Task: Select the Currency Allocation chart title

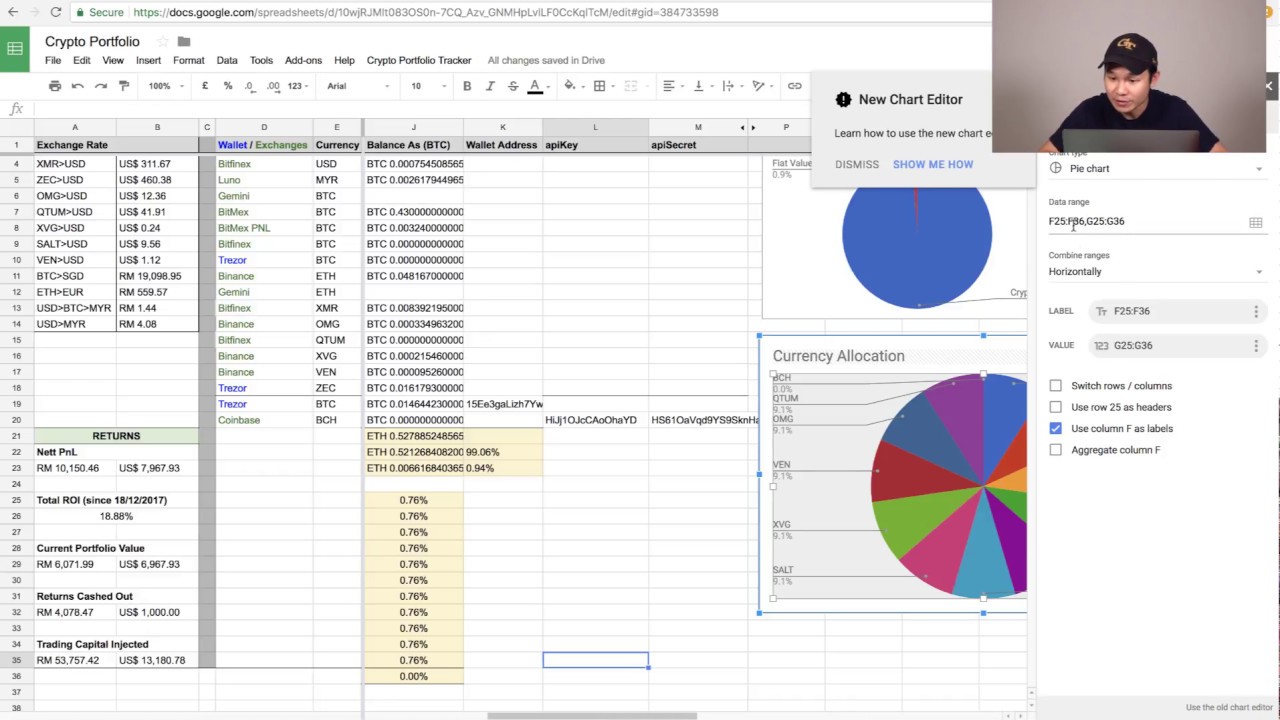Action: coord(838,356)
